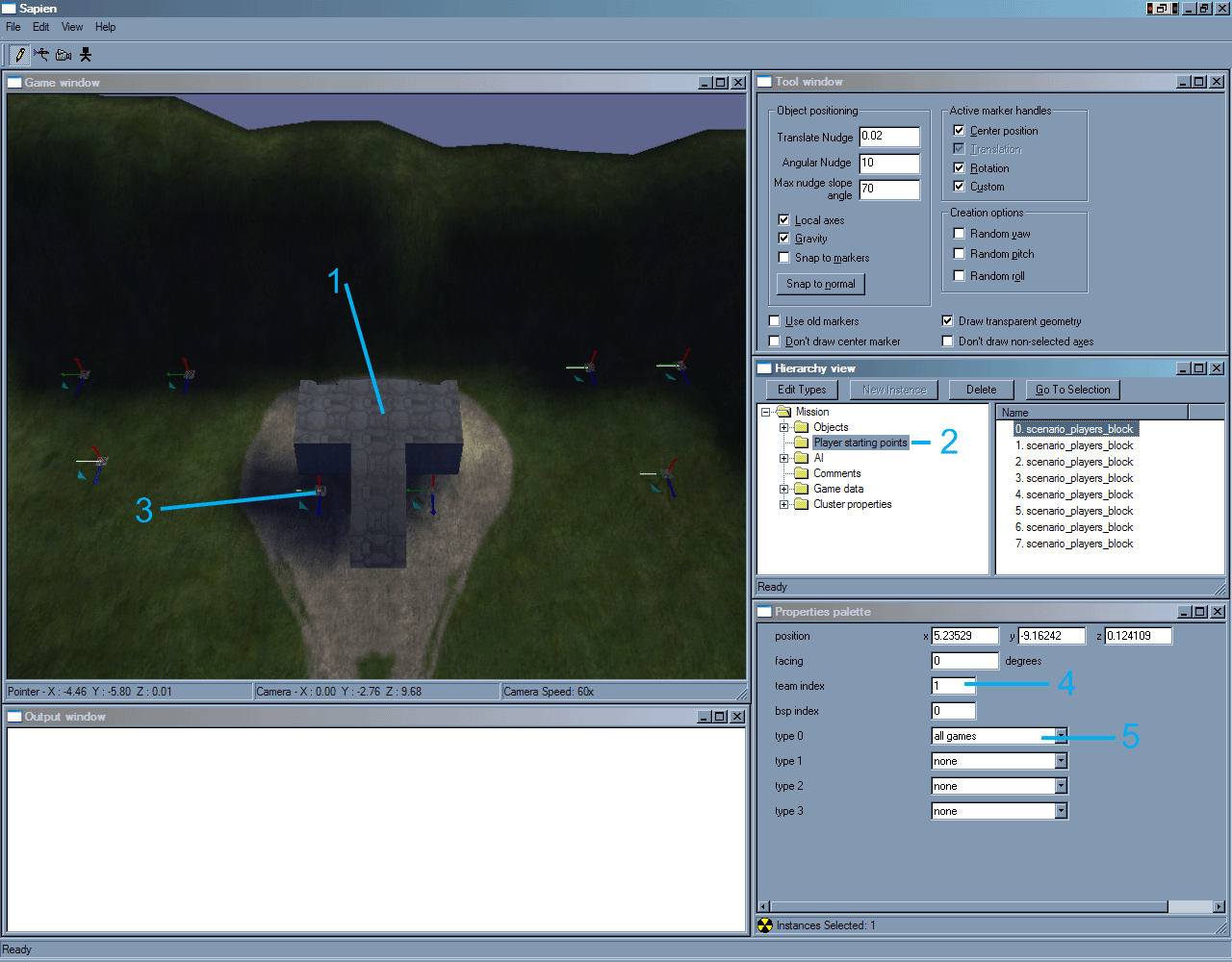Toggle Random yaw creation option
Screen dimensions: 1232x962
[959, 234]
